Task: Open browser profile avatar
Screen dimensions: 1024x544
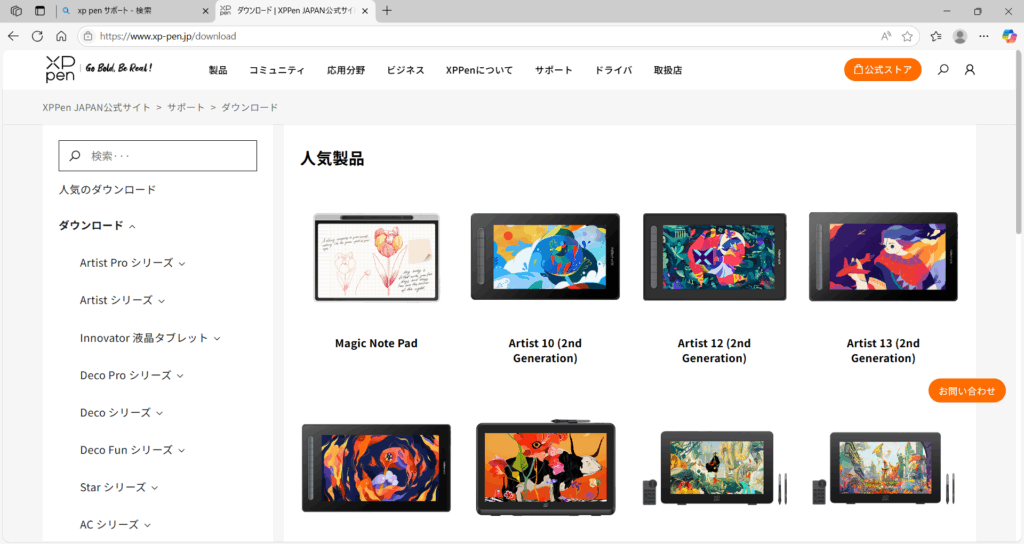Action: [x=960, y=36]
